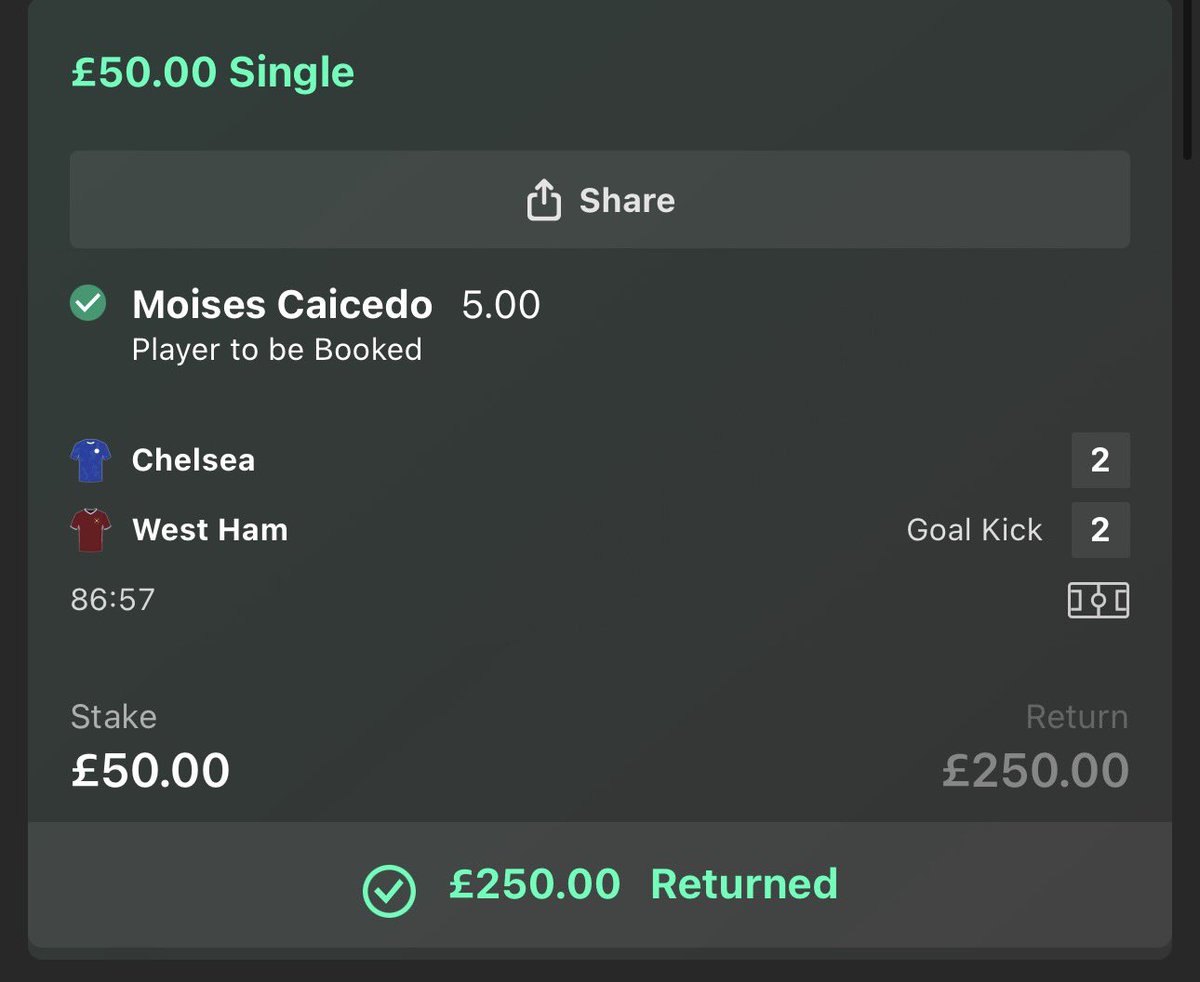Click the Chelsea team name
1200x982 pixels.
pyautogui.click(x=193, y=461)
